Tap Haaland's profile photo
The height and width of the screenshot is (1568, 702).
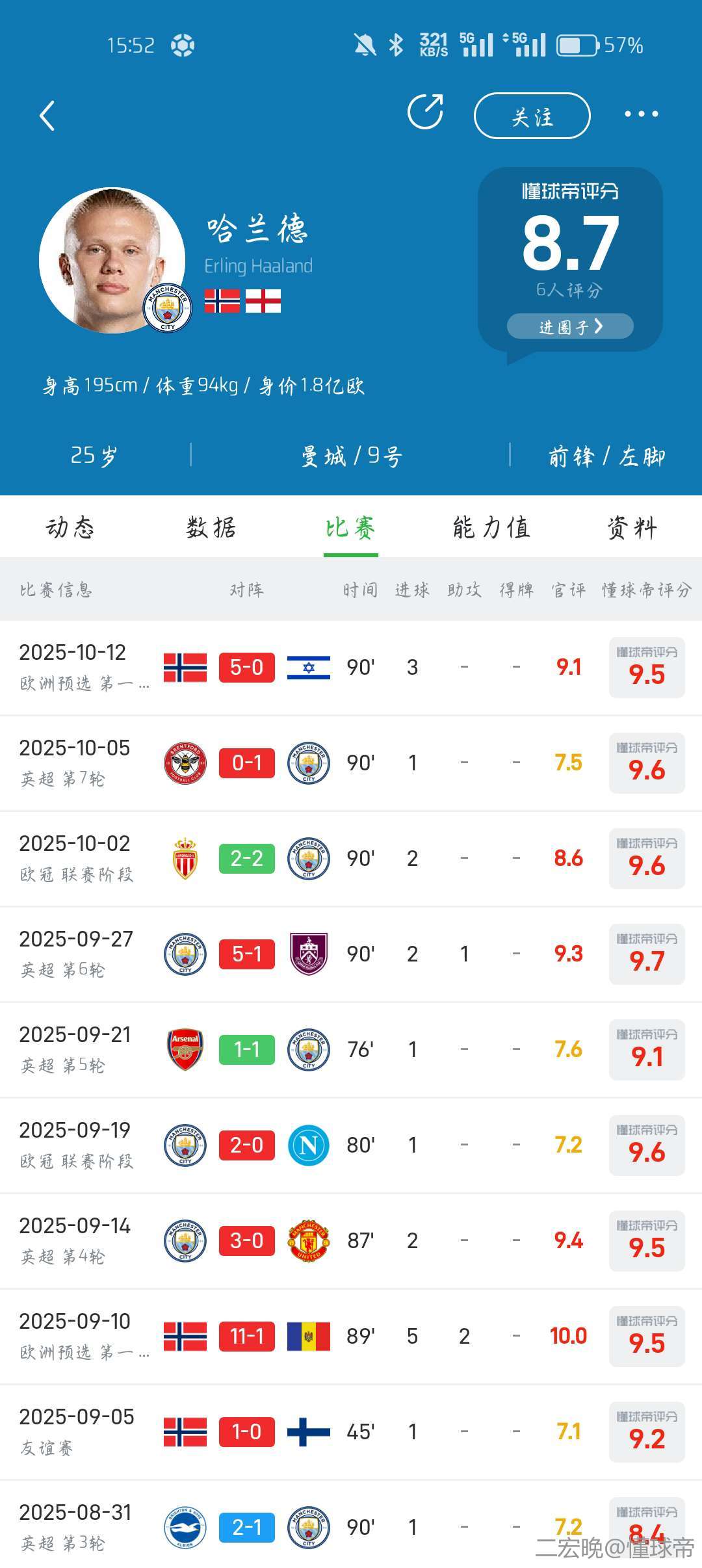[107, 257]
